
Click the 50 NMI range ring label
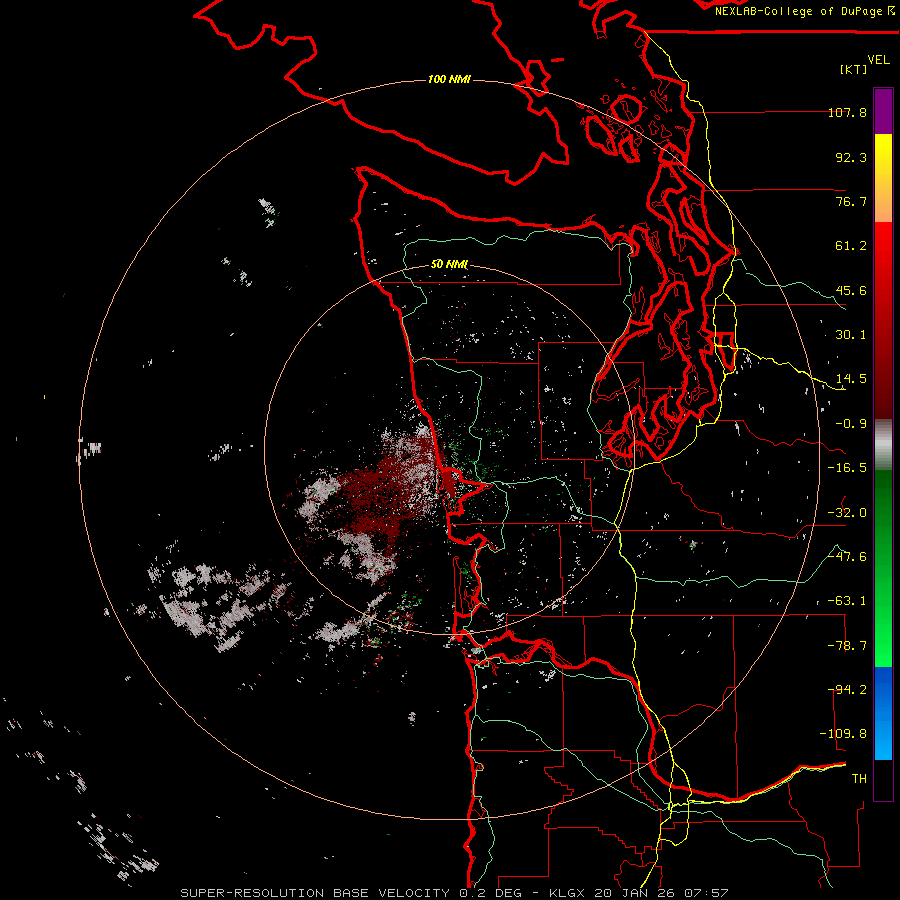coord(449,264)
